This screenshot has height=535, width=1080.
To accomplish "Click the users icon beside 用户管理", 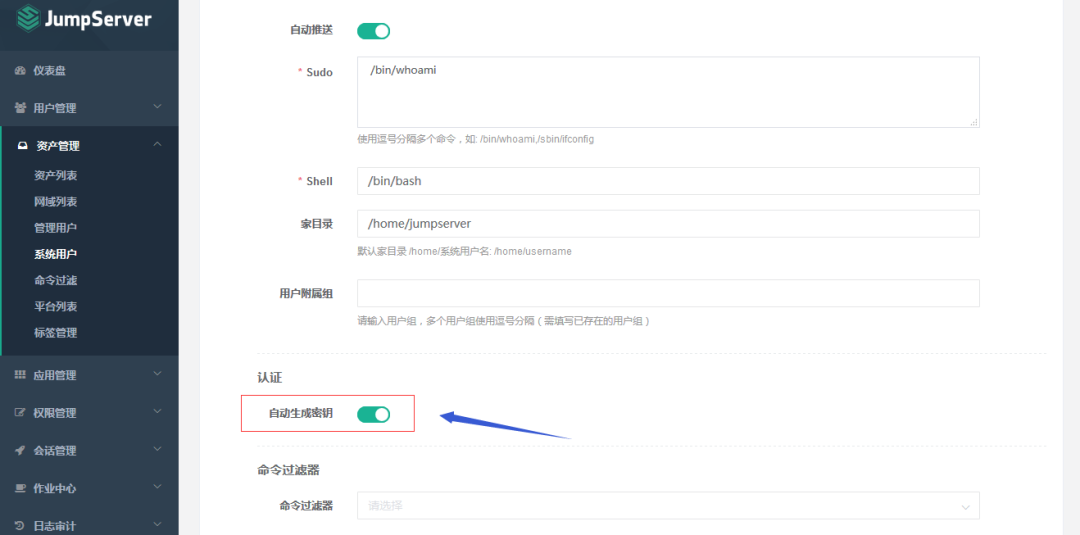I will (x=20, y=108).
